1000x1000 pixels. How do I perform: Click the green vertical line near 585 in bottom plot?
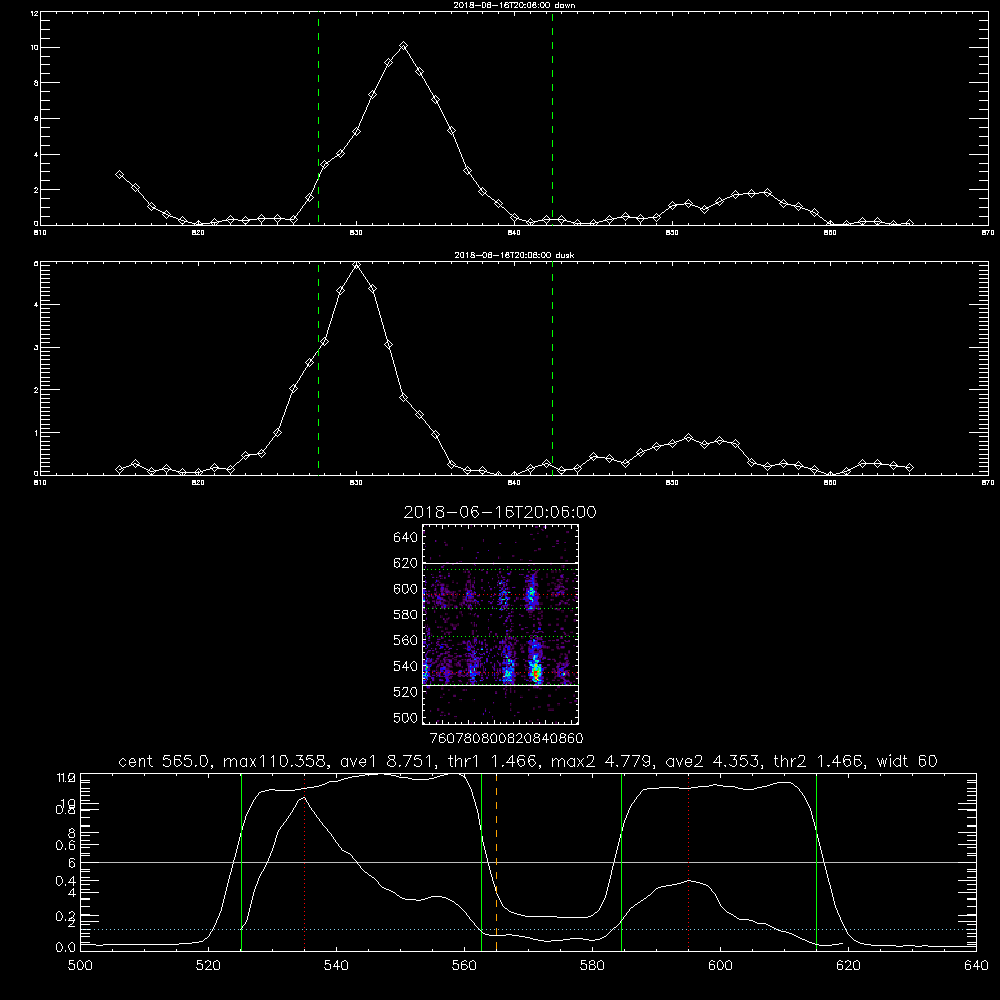coord(621,862)
